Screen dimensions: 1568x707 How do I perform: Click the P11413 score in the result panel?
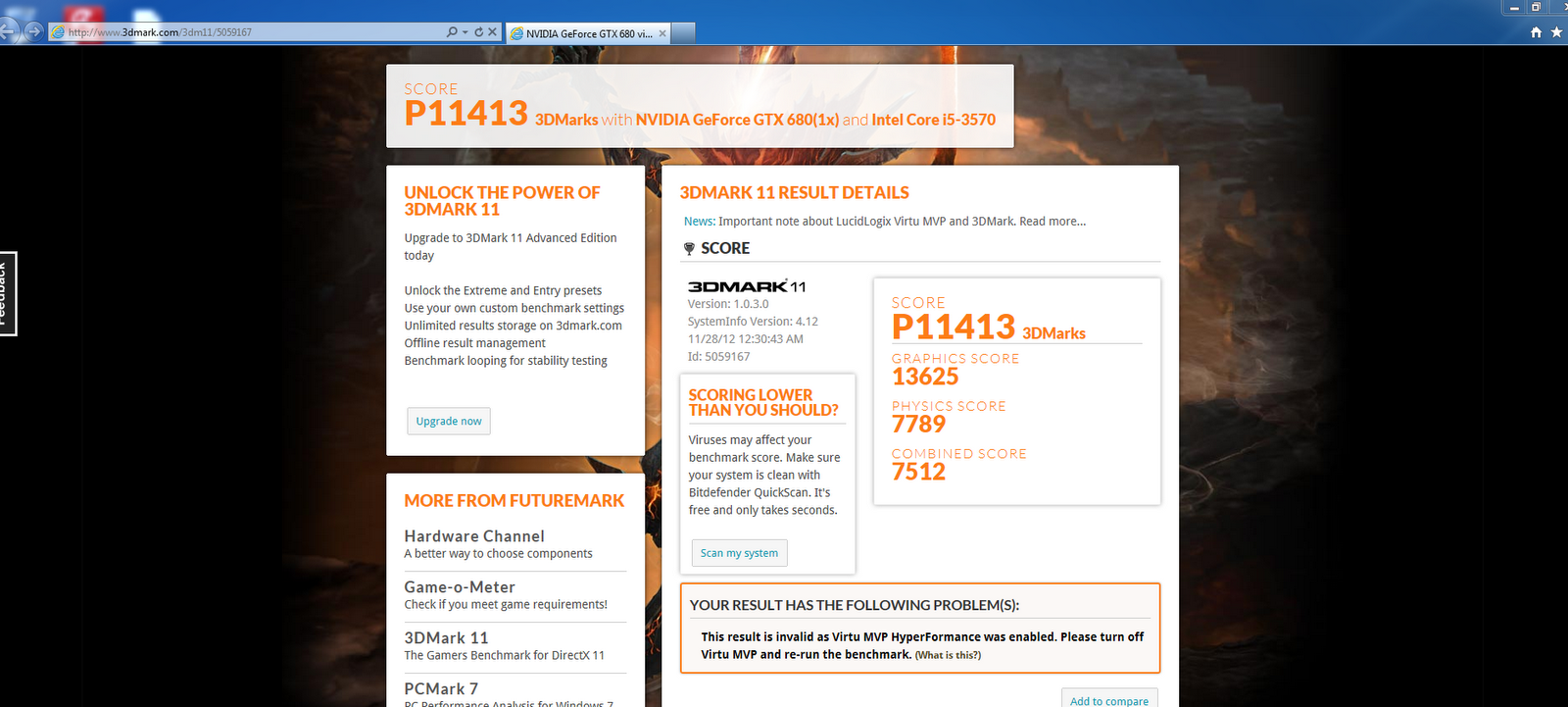pos(954,327)
